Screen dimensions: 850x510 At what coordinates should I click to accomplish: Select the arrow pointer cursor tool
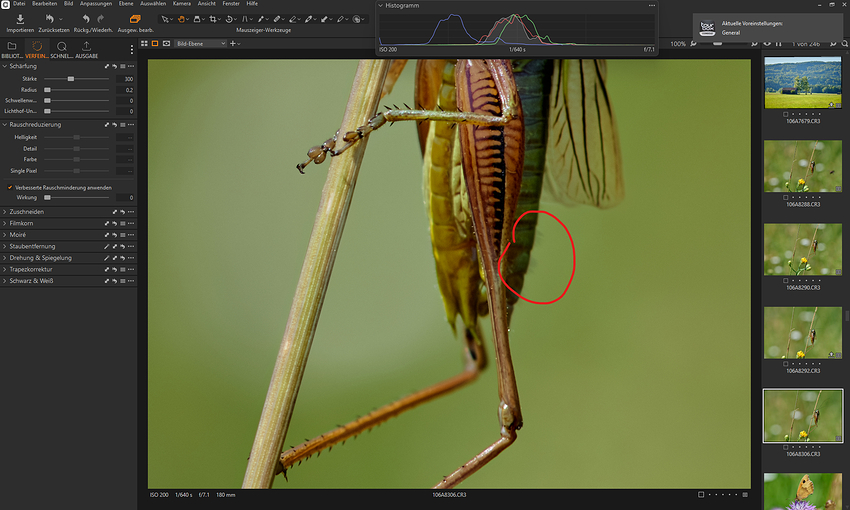165,19
